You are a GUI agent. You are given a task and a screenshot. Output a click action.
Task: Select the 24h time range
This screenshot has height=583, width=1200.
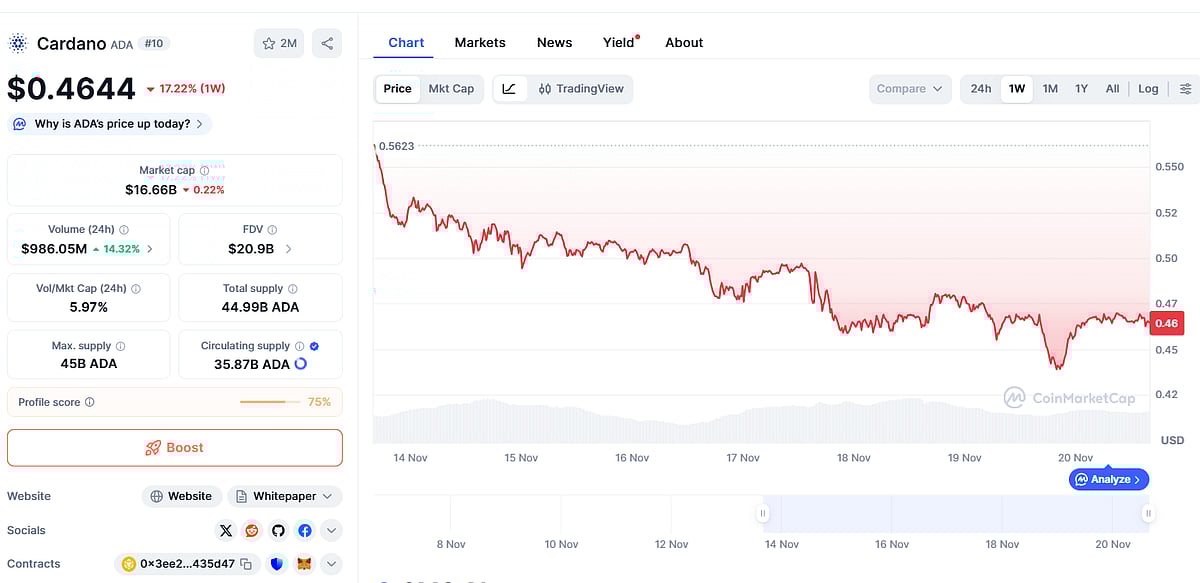point(981,89)
